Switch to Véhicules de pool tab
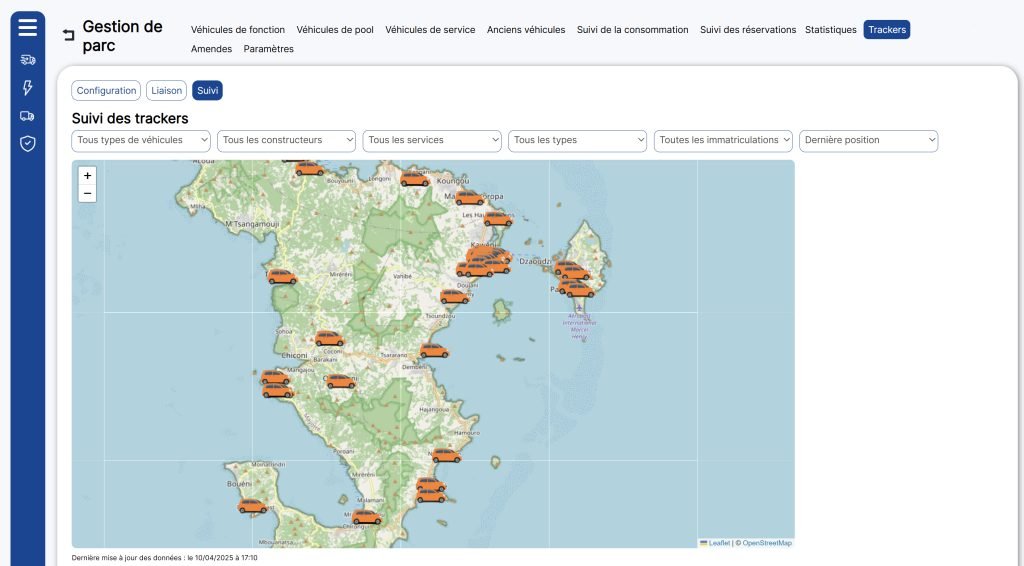 (x=335, y=29)
